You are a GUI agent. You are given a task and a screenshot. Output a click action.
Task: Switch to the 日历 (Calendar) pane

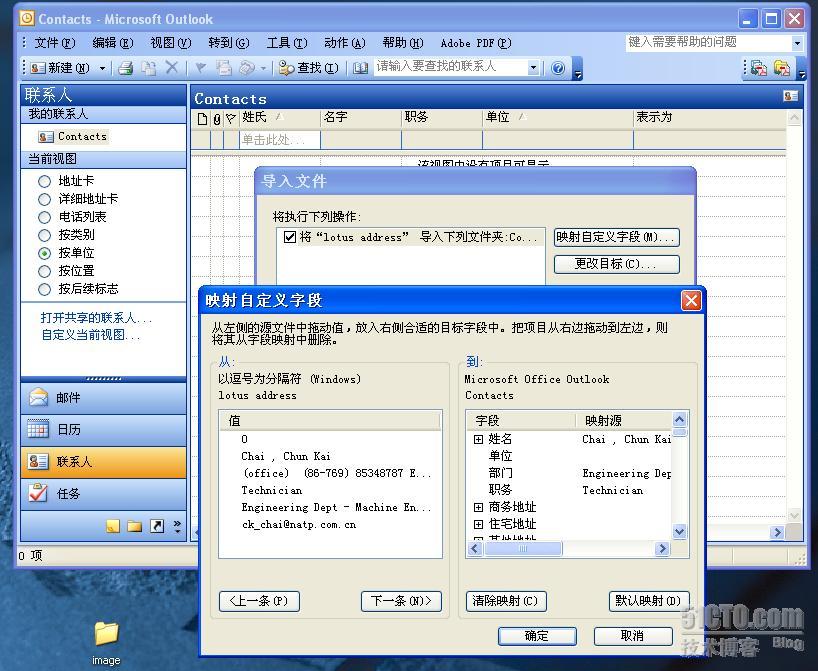103,430
